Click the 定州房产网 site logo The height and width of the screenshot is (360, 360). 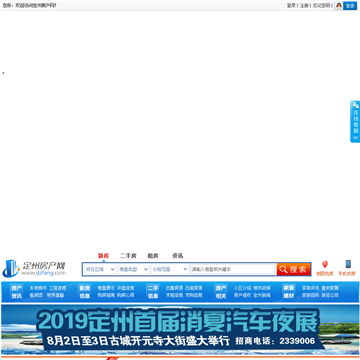click(x=34, y=269)
